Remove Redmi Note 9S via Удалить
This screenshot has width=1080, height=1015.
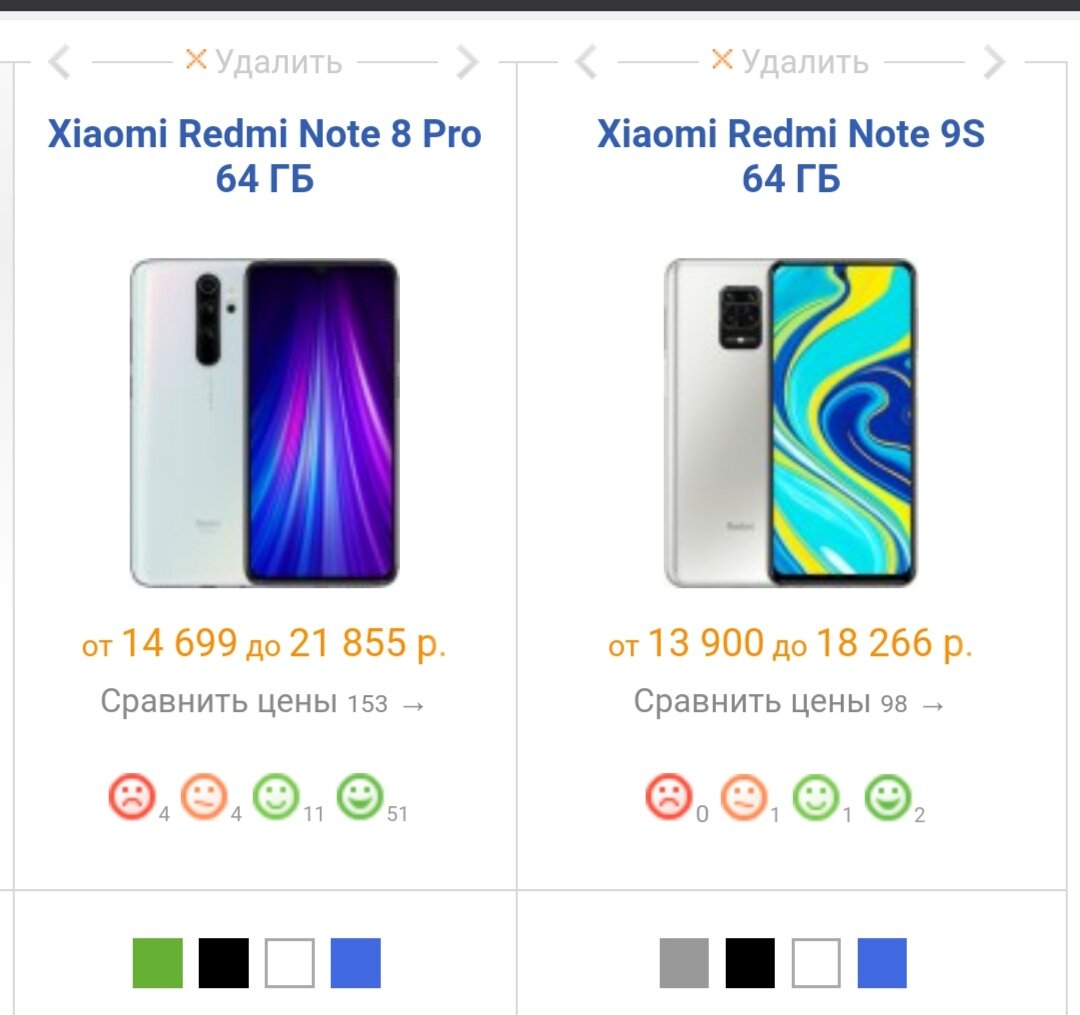[790, 62]
